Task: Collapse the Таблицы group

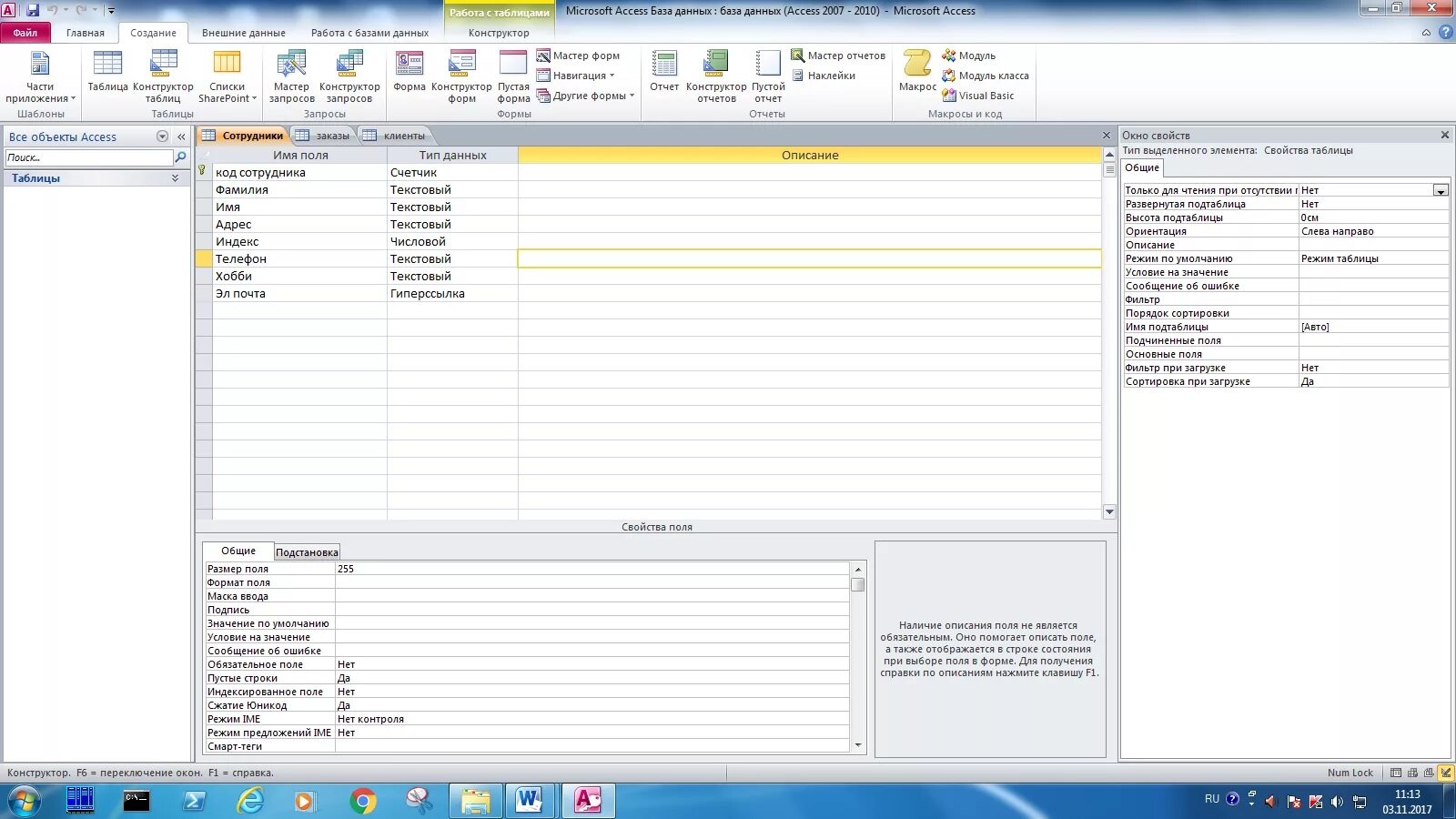Action: coord(175,178)
